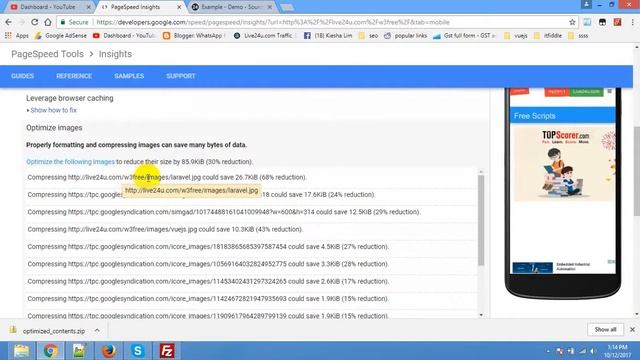
Task: Click the Chrome taskbar icon
Action: coord(51,351)
